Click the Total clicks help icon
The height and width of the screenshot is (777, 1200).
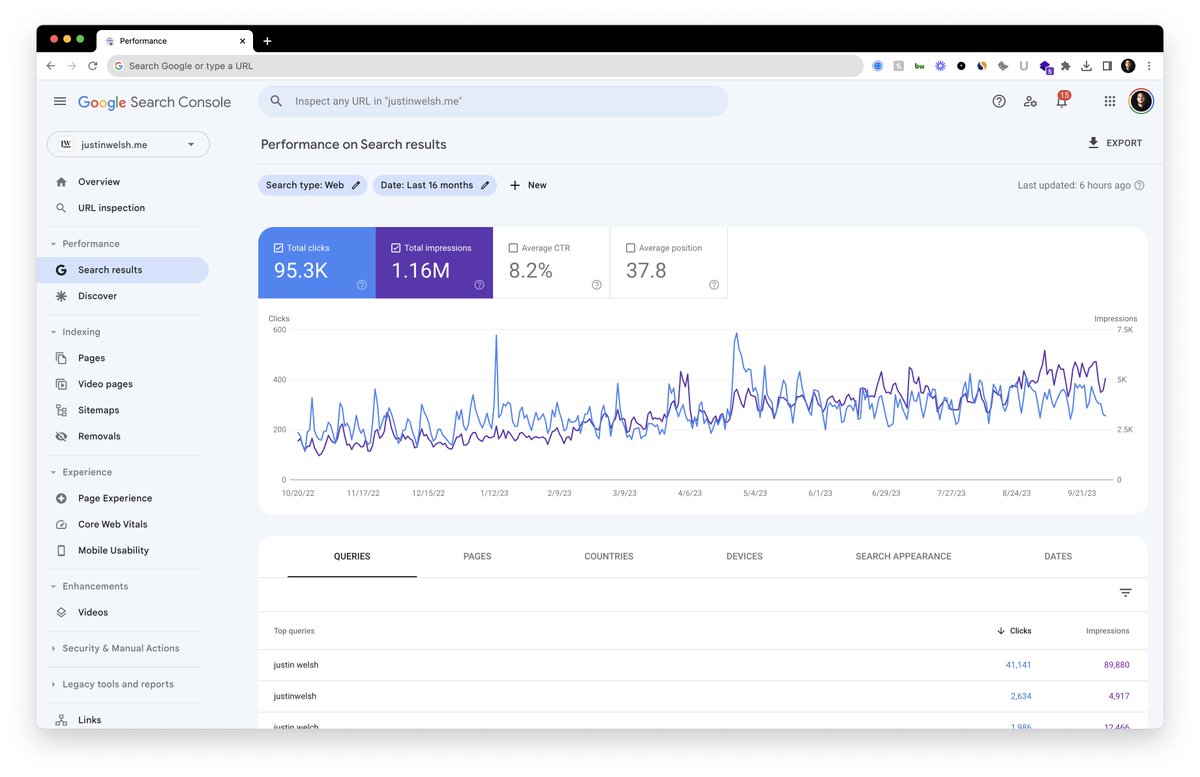point(361,285)
